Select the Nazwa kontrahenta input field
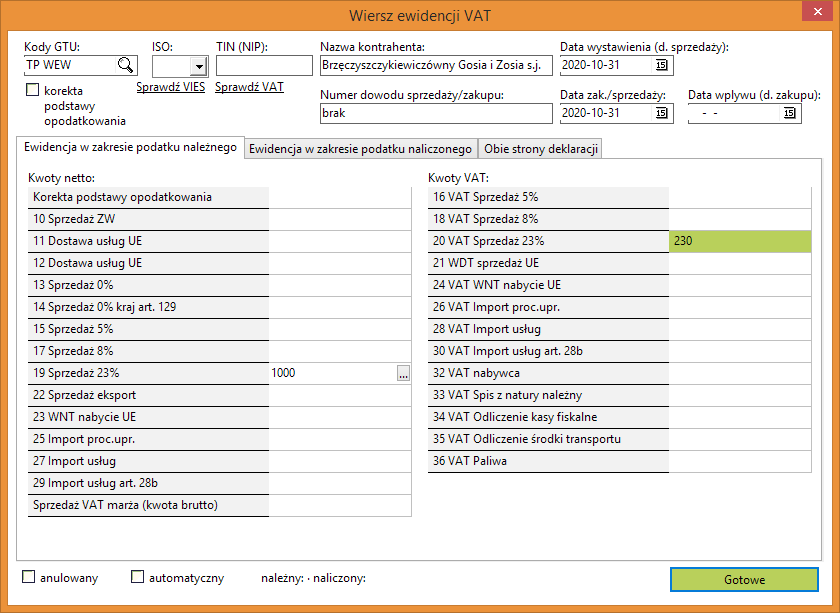Screen dimensions: 840x613 pos(436,65)
